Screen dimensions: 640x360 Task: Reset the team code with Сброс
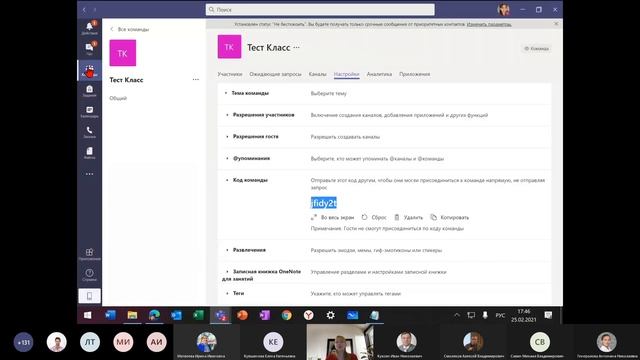coord(374,217)
